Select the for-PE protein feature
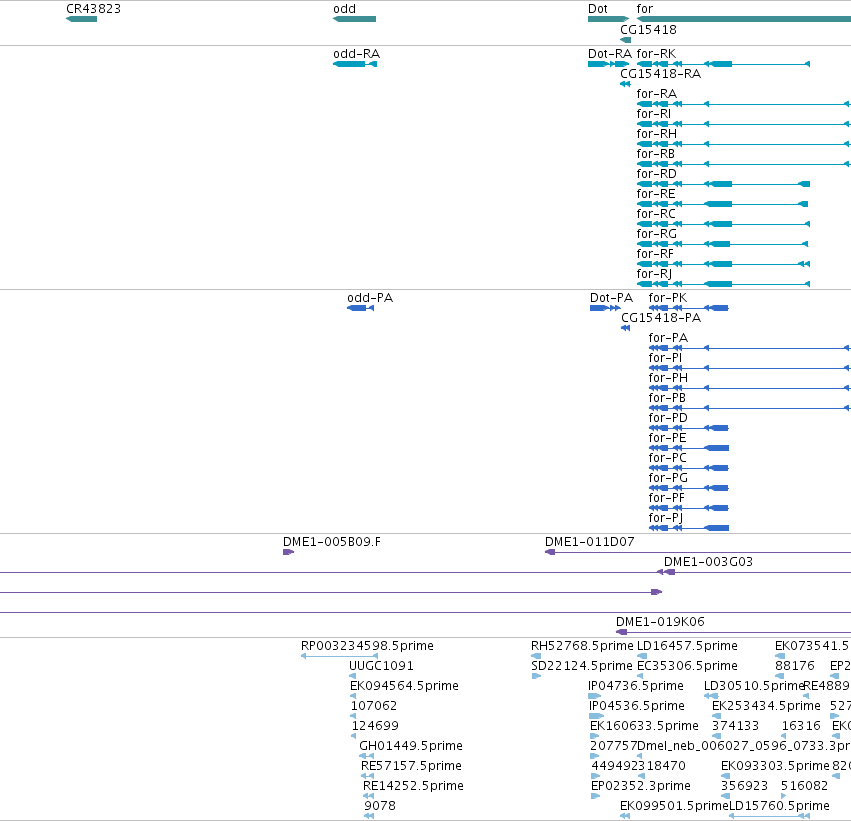 (689, 448)
